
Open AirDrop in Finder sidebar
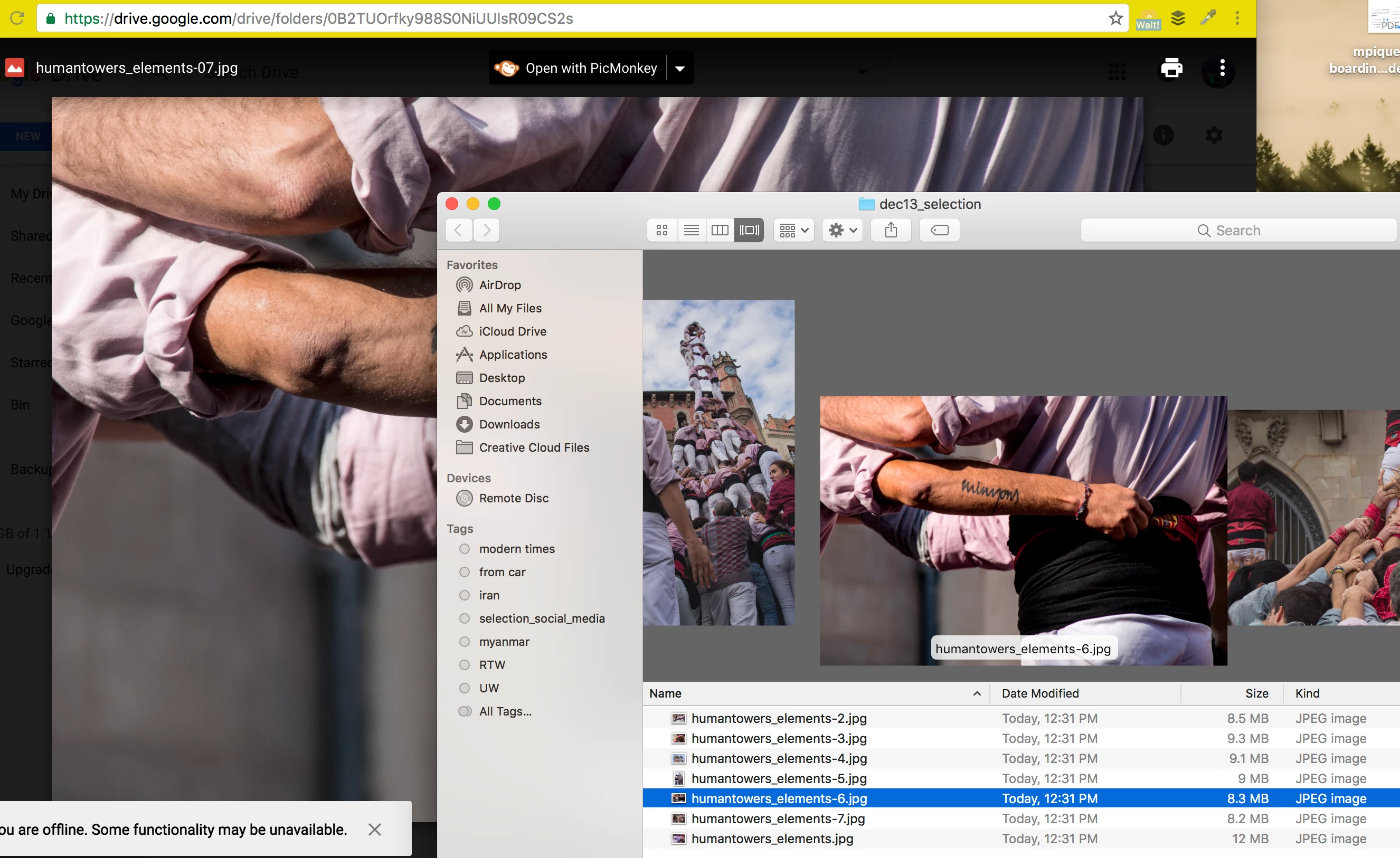pyautogui.click(x=499, y=285)
